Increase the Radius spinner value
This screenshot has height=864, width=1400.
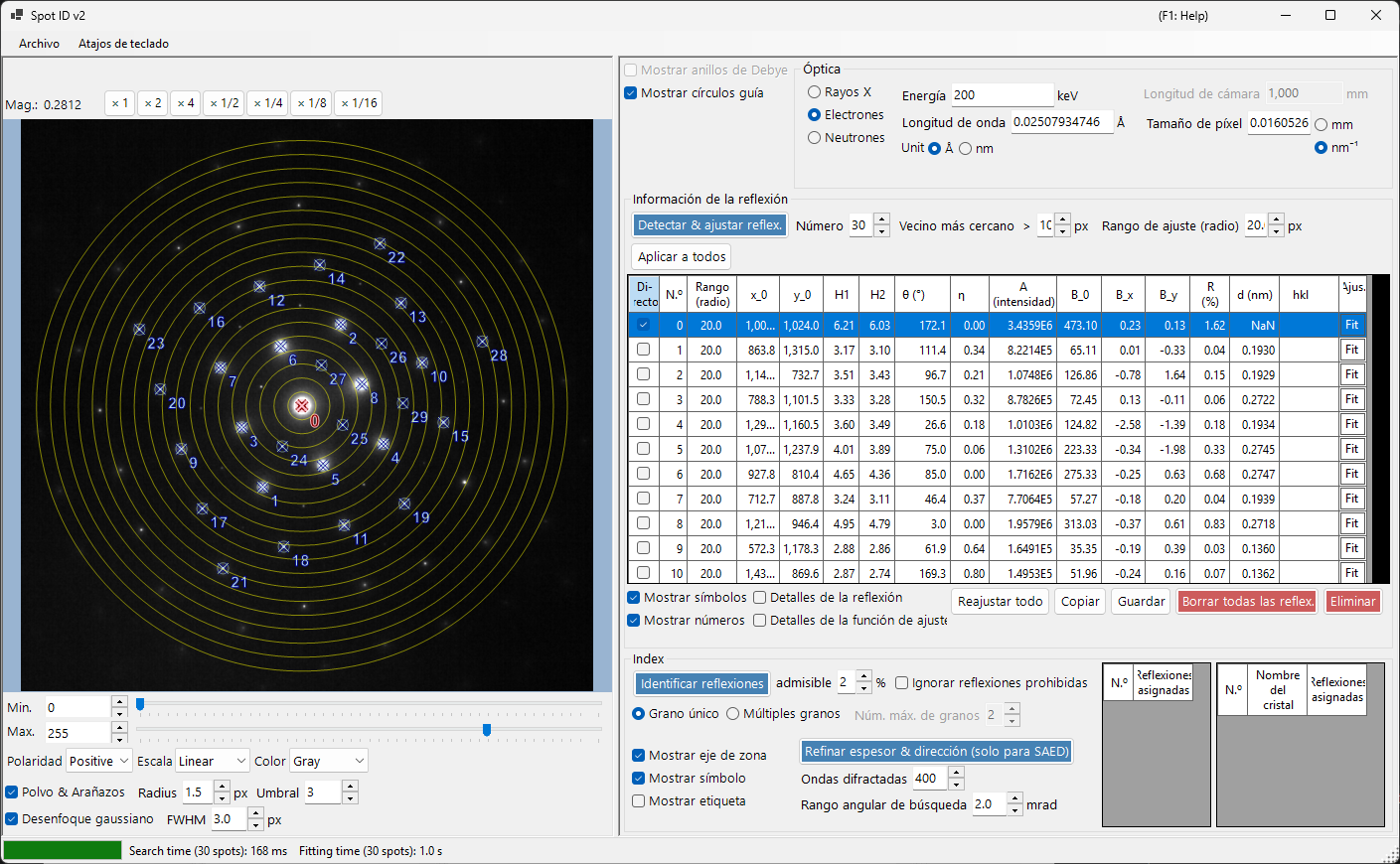point(222,787)
